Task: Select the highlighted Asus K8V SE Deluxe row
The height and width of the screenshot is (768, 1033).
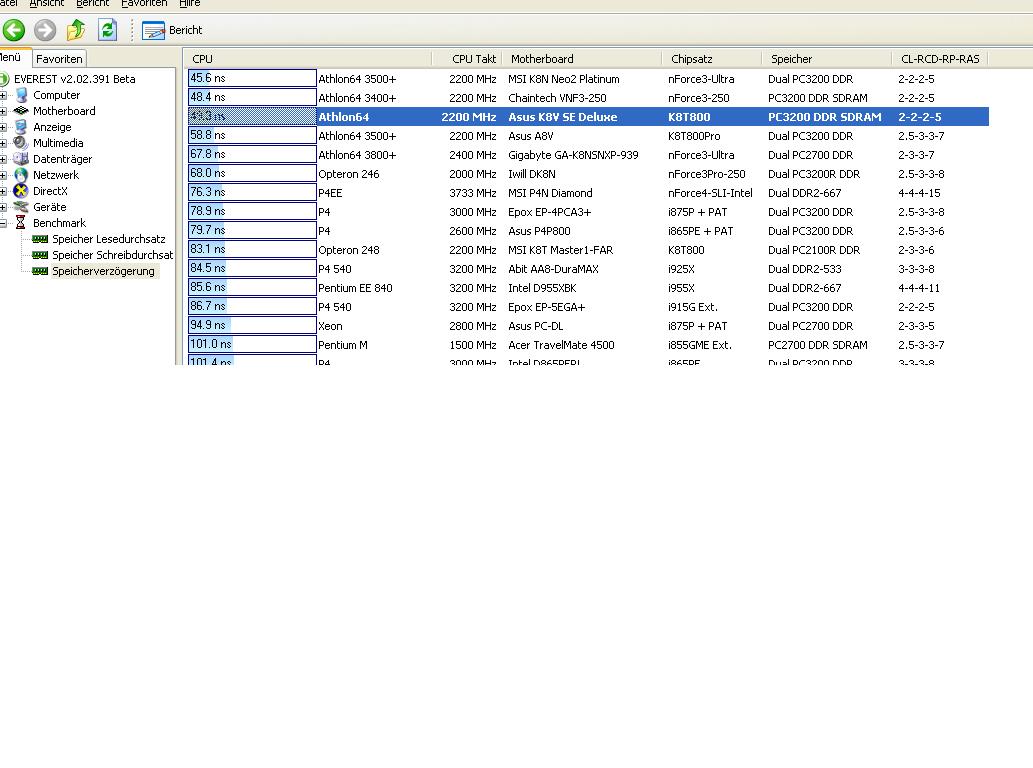Action: coord(588,117)
